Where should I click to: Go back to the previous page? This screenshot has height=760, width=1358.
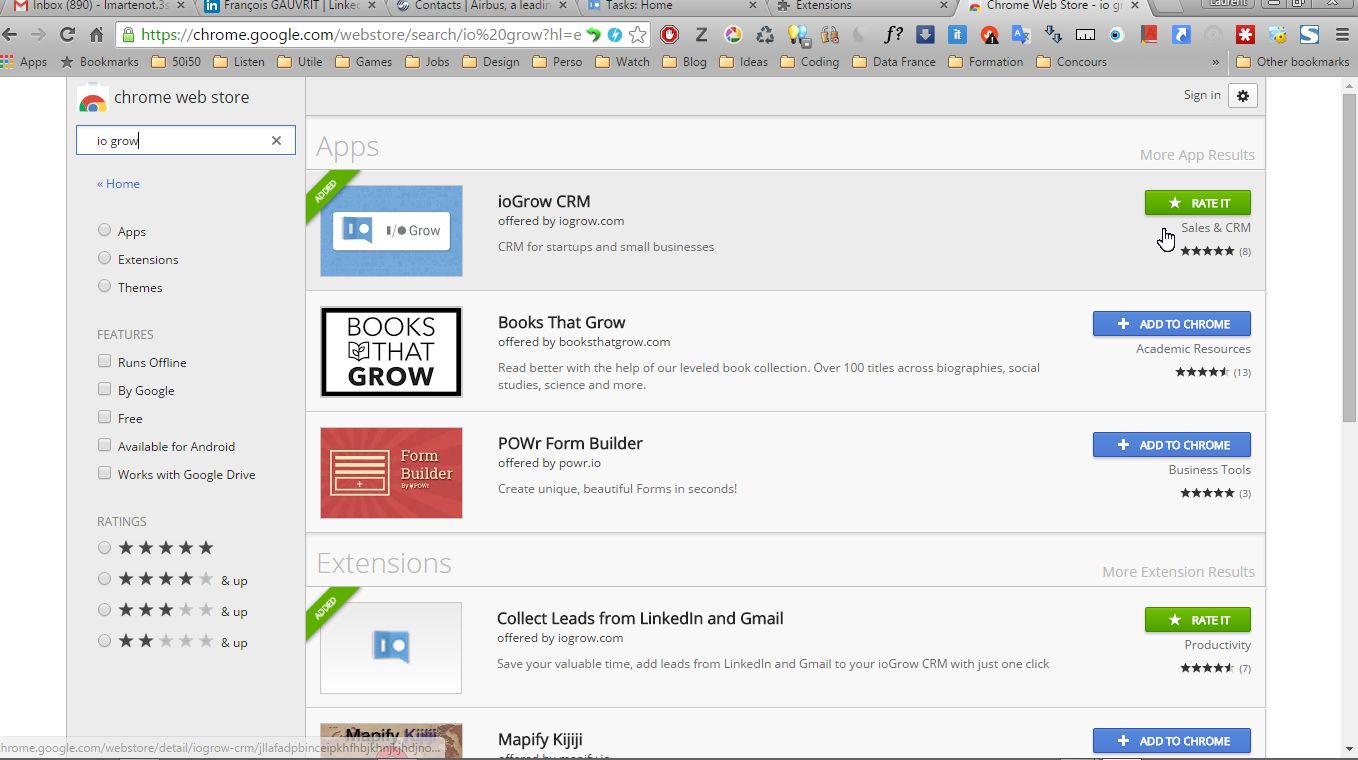10,35
